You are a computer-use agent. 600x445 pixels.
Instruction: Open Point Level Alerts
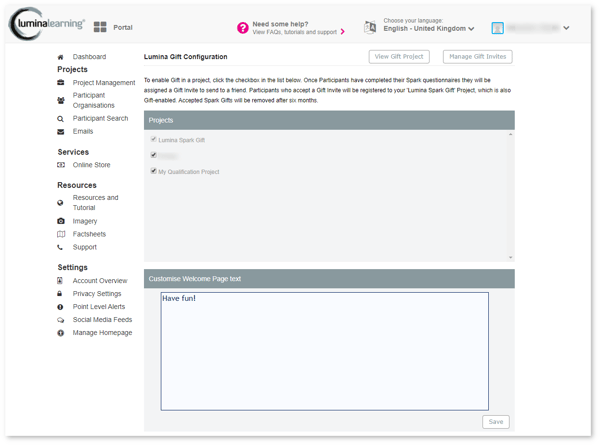click(x=99, y=306)
